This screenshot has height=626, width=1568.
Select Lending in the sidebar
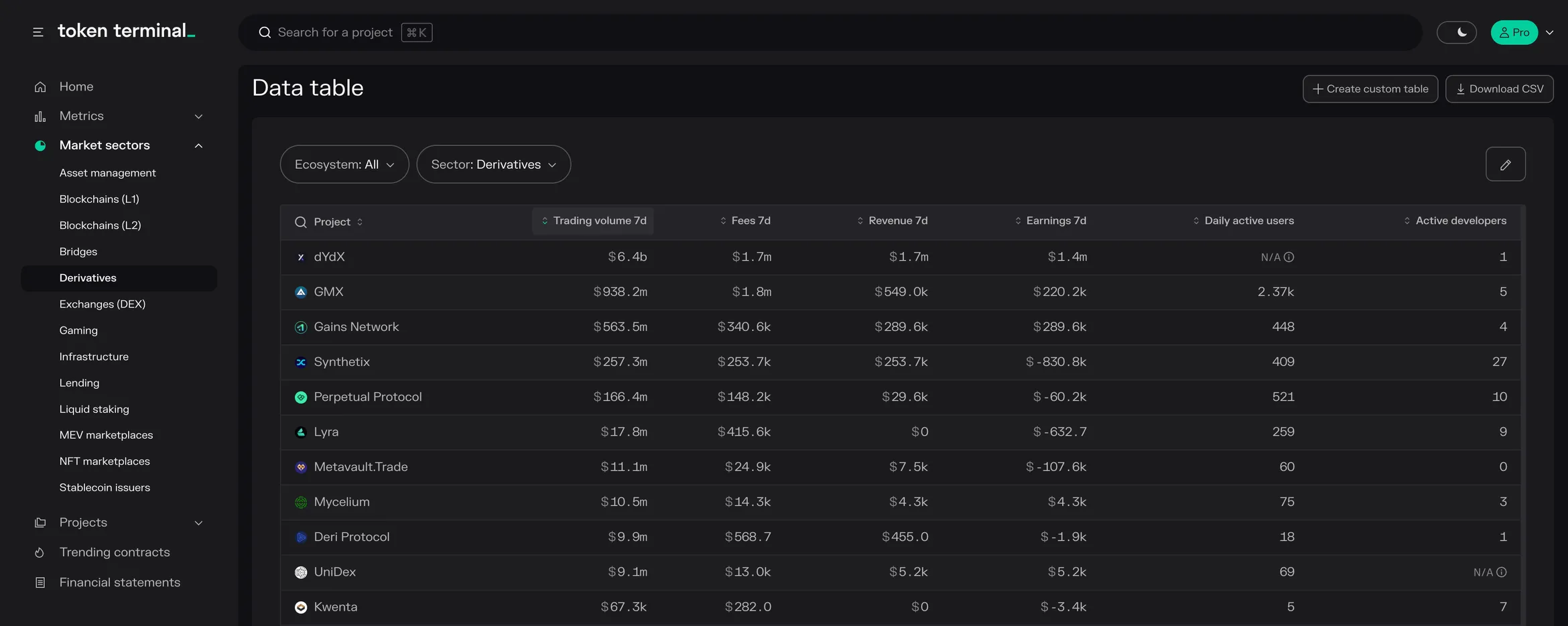pyautogui.click(x=79, y=383)
